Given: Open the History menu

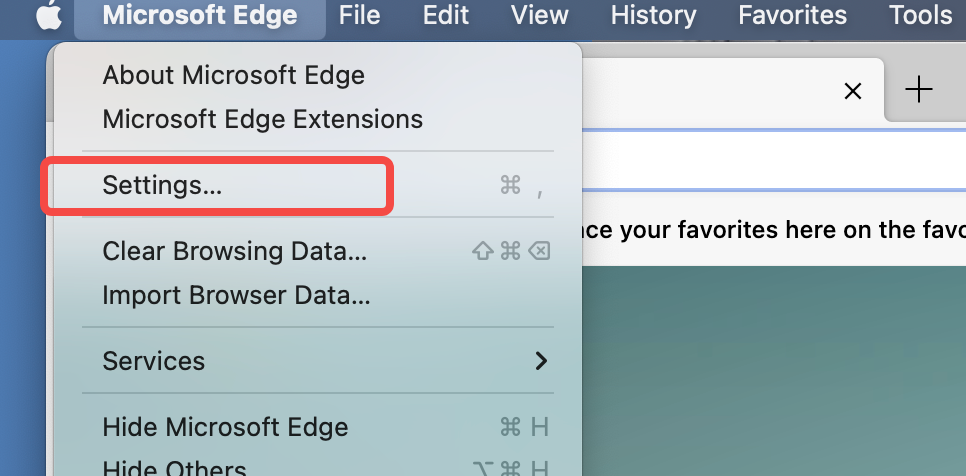Looking at the screenshot, I should (x=653, y=16).
